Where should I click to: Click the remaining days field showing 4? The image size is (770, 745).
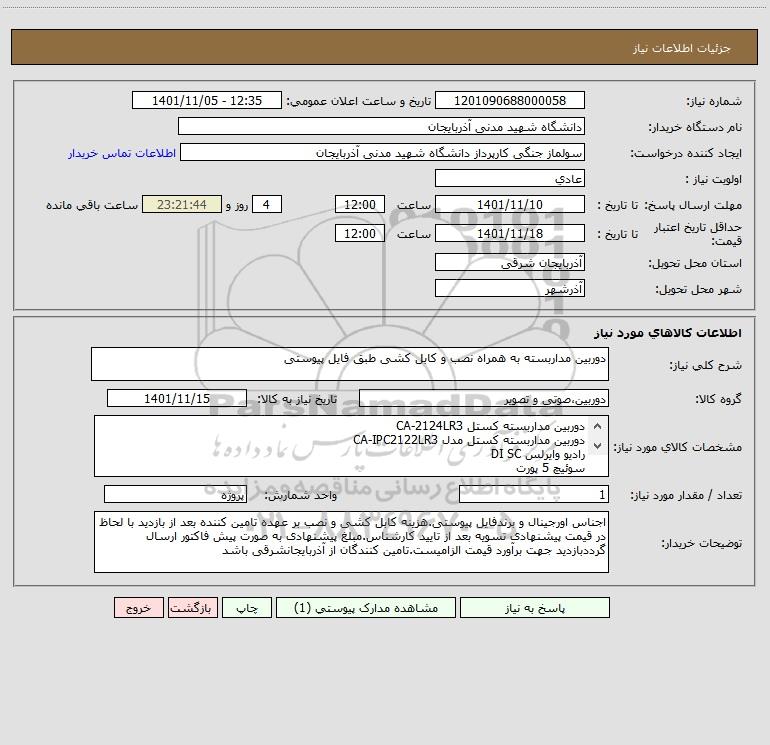point(267,205)
